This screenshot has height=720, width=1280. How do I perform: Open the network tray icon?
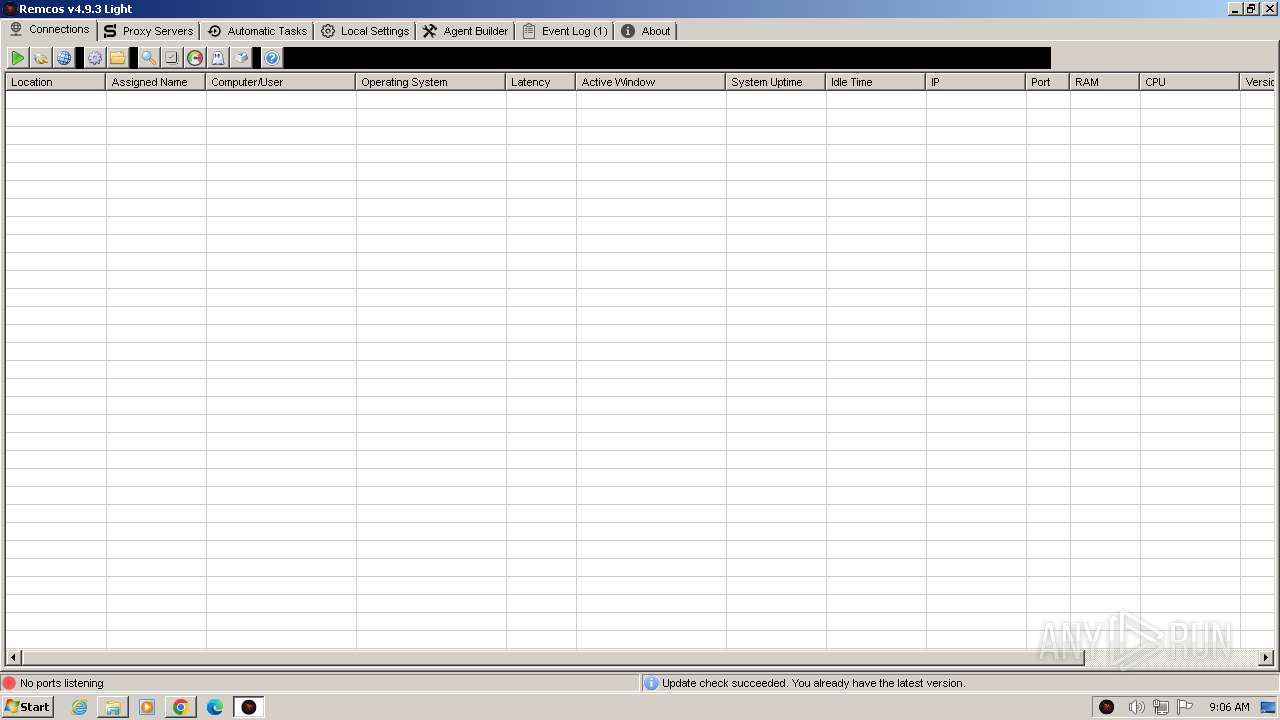click(x=1161, y=707)
